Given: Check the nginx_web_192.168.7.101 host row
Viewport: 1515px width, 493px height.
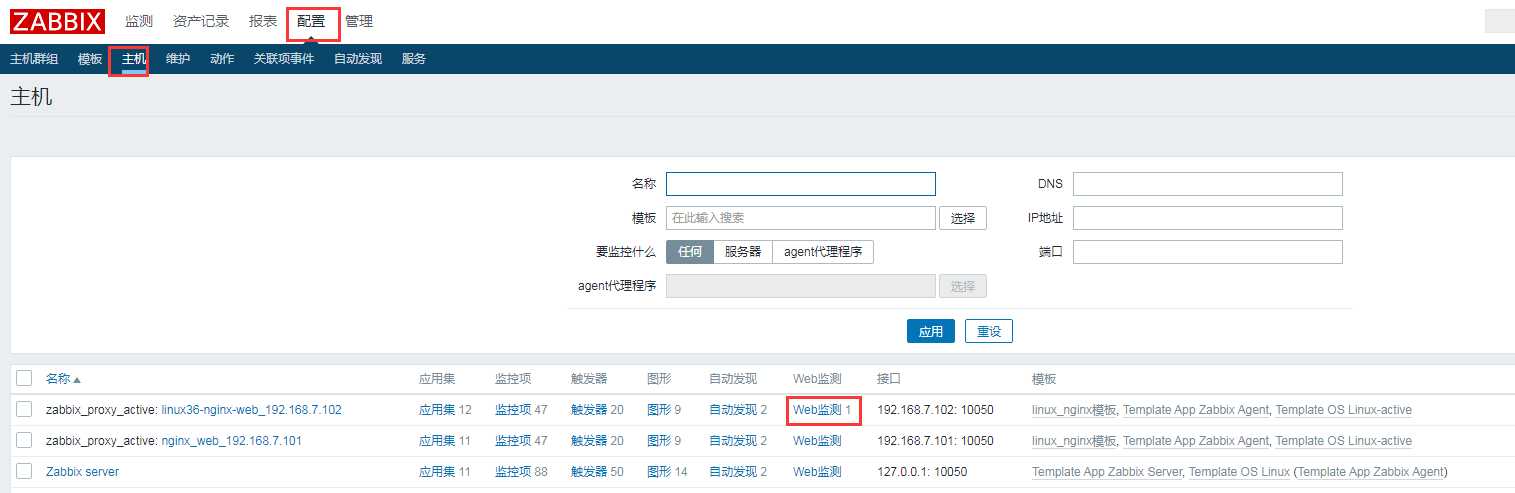Looking at the screenshot, I should [x=25, y=441].
